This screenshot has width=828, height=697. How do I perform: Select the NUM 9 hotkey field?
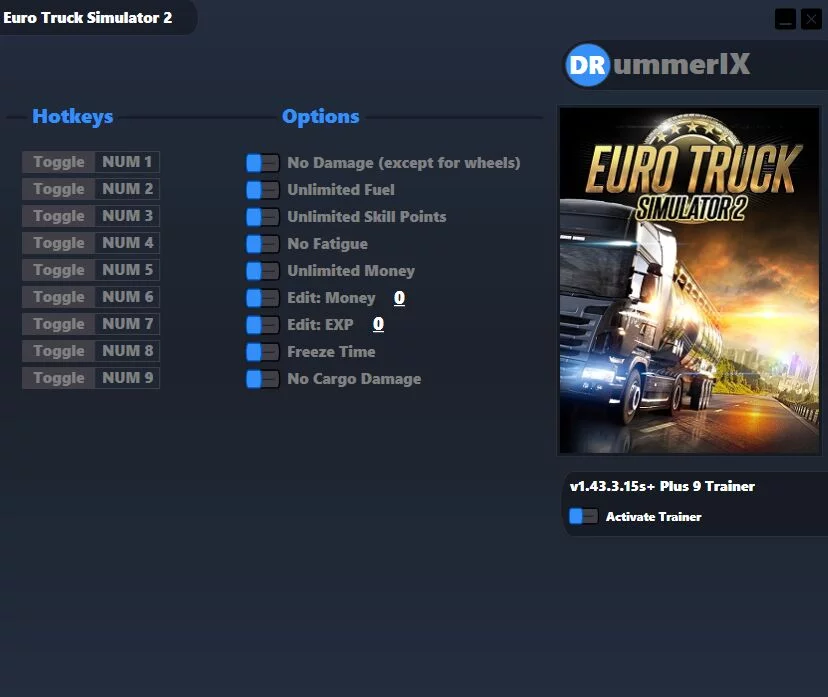(127, 378)
